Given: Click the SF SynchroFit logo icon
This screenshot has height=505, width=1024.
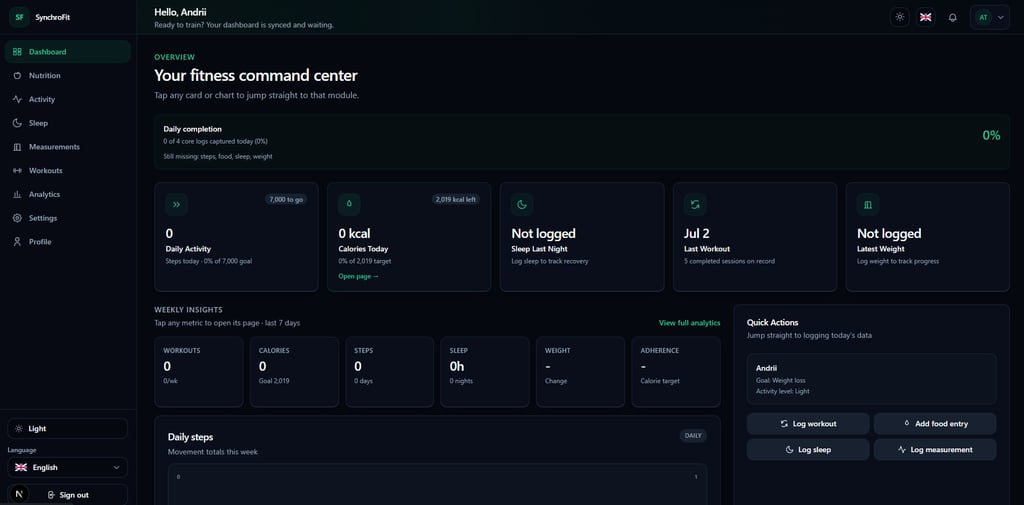Looking at the screenshot, I should coord(19,17).
